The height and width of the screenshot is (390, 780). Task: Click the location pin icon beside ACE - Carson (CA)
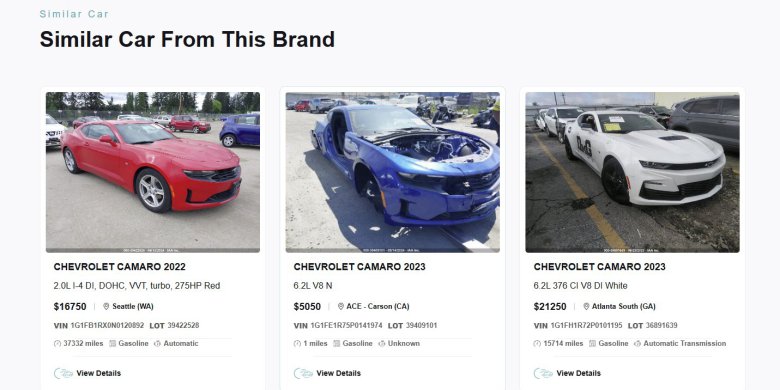[x=341, y=306]
